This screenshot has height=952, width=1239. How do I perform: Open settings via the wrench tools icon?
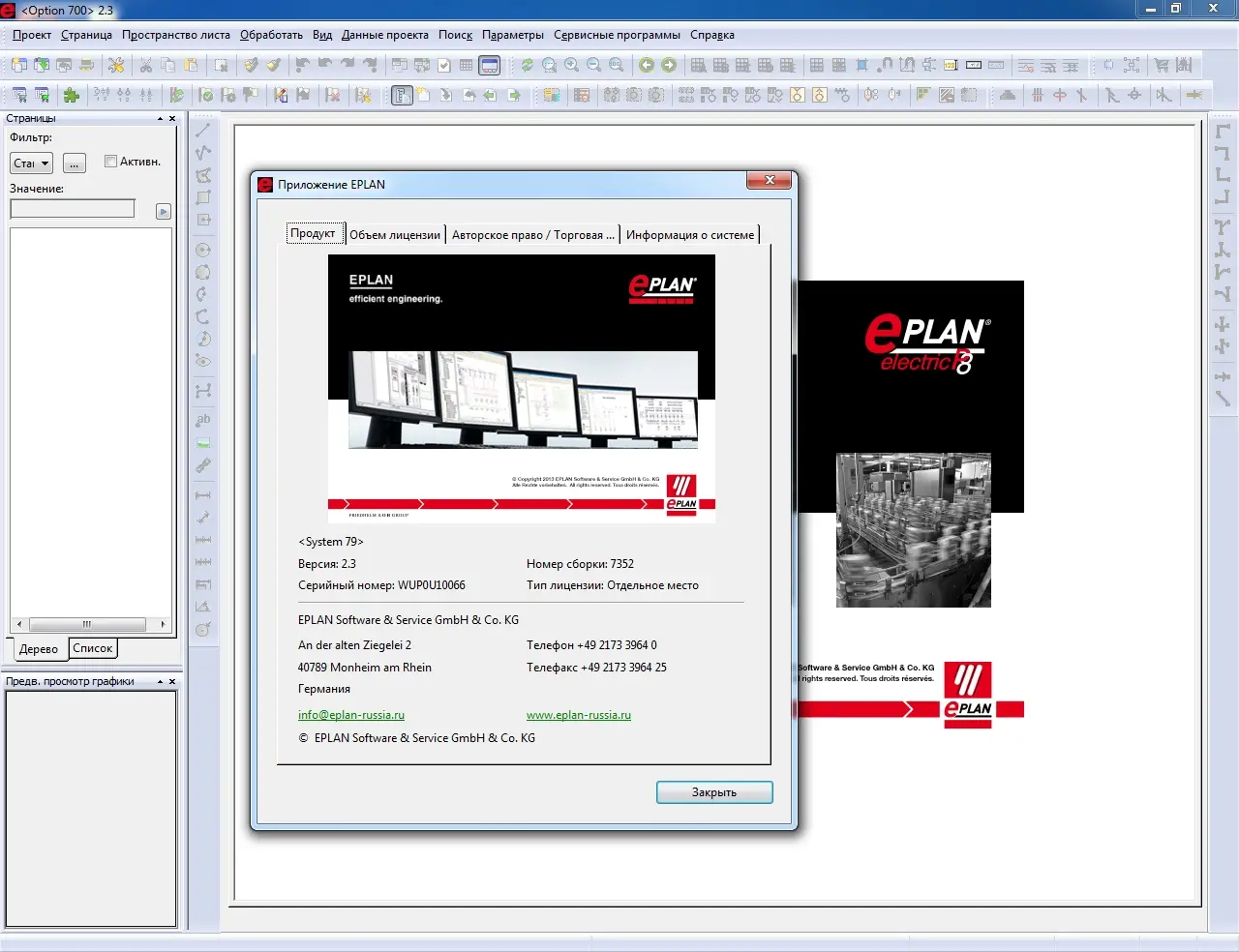(x=116, y=66)
